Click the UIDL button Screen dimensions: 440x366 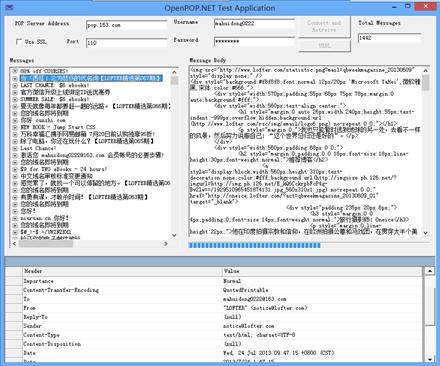tap(324, 46)
